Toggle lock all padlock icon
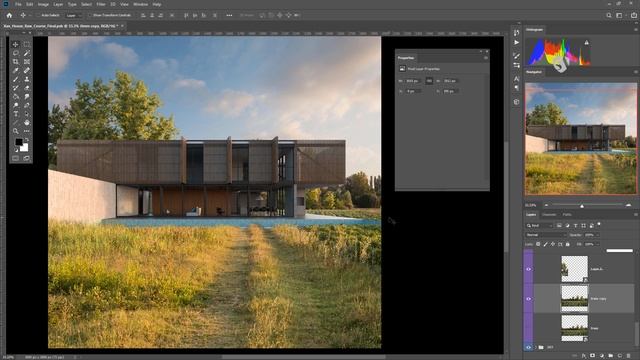This screenshot has width=640, height=360. tap(567, 244)
